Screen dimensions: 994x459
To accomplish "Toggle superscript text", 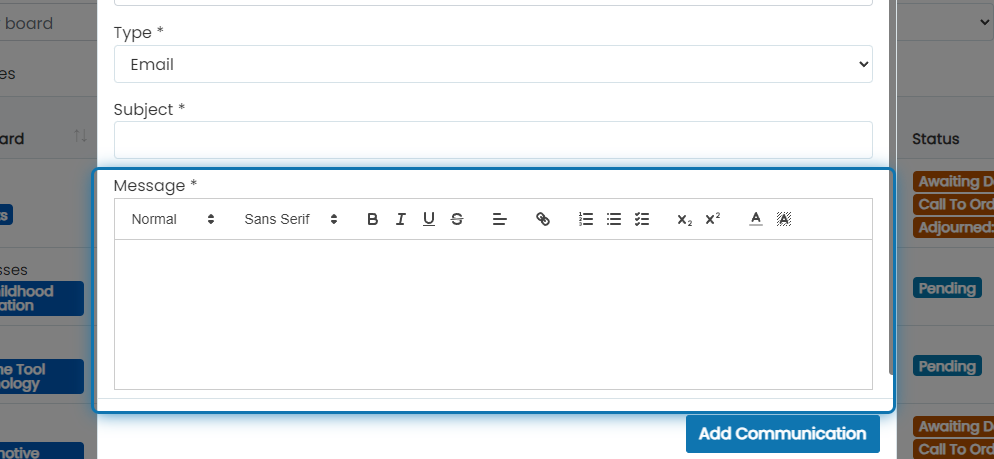I will coord(713,219).
